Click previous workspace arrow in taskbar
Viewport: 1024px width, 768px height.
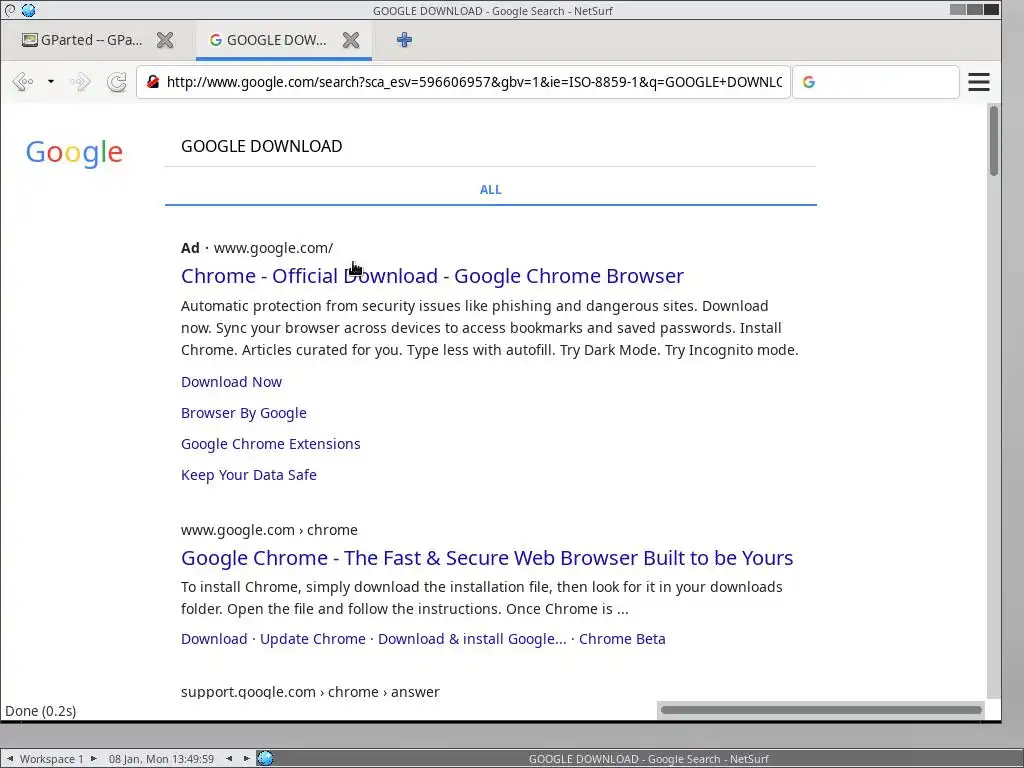[x=10, y=759]
